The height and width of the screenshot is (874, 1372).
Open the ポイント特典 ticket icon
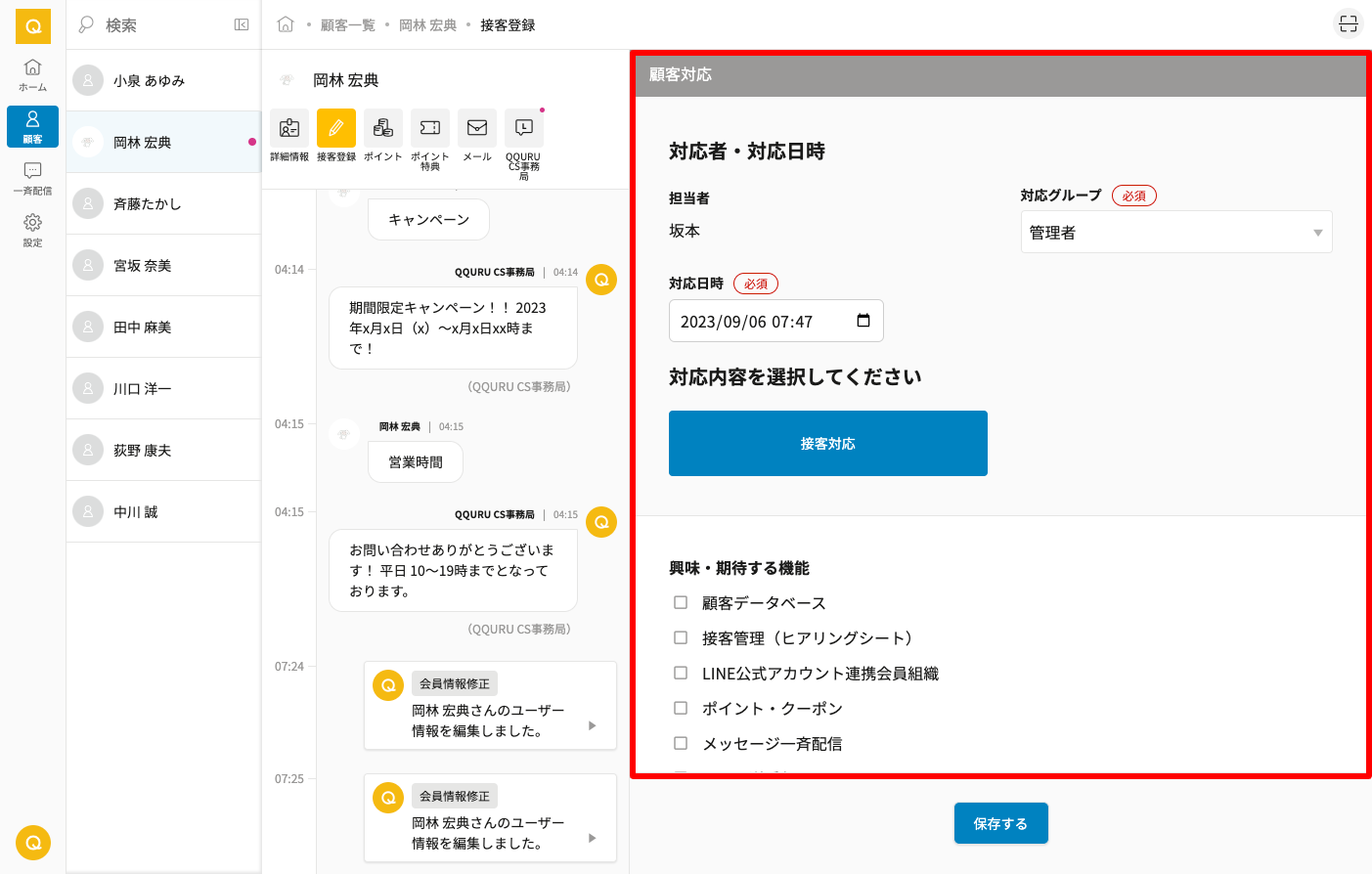click(x=430, y=128)
